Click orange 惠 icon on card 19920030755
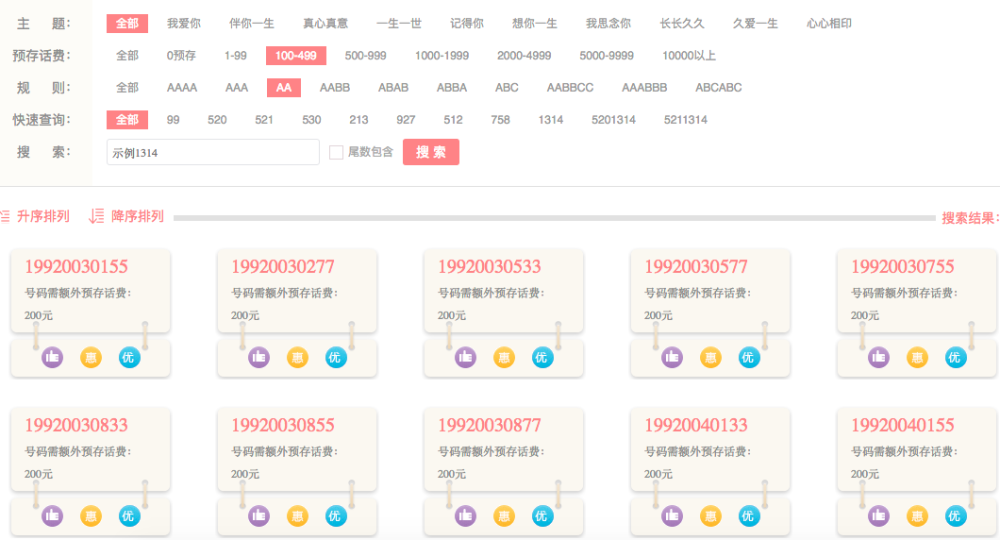Screen dimensions: 1000x540 [x=917, y=357]
